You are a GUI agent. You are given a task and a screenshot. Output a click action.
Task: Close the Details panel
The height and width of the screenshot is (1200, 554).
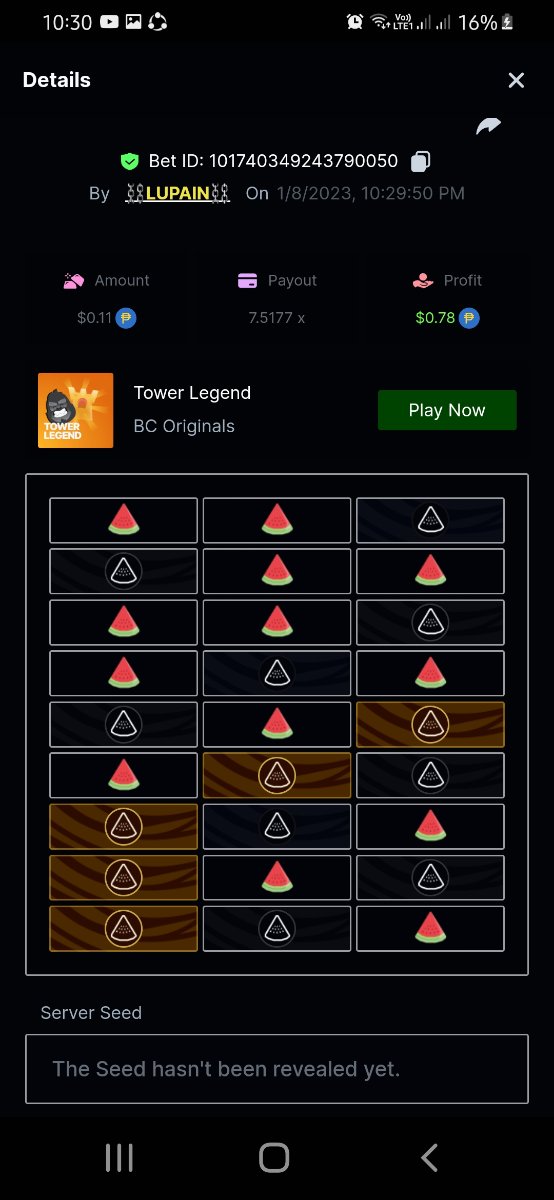coord(516,80)
